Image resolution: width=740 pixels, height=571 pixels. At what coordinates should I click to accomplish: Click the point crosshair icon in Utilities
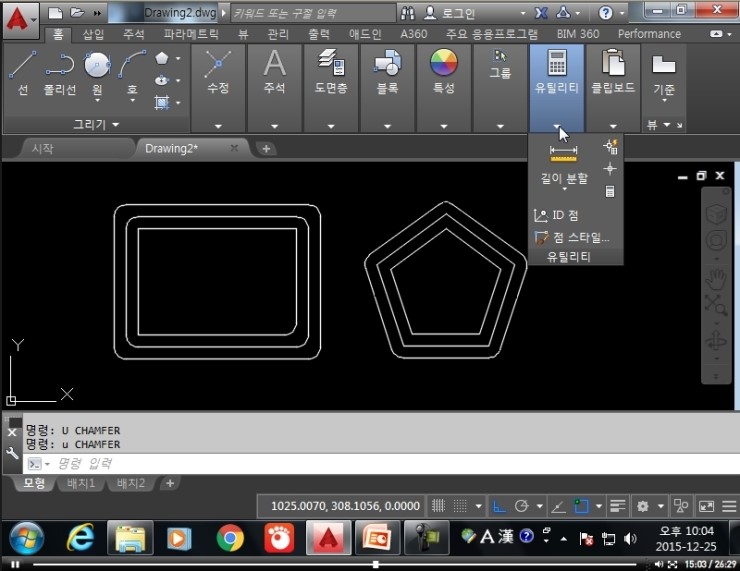pos(610,168)
